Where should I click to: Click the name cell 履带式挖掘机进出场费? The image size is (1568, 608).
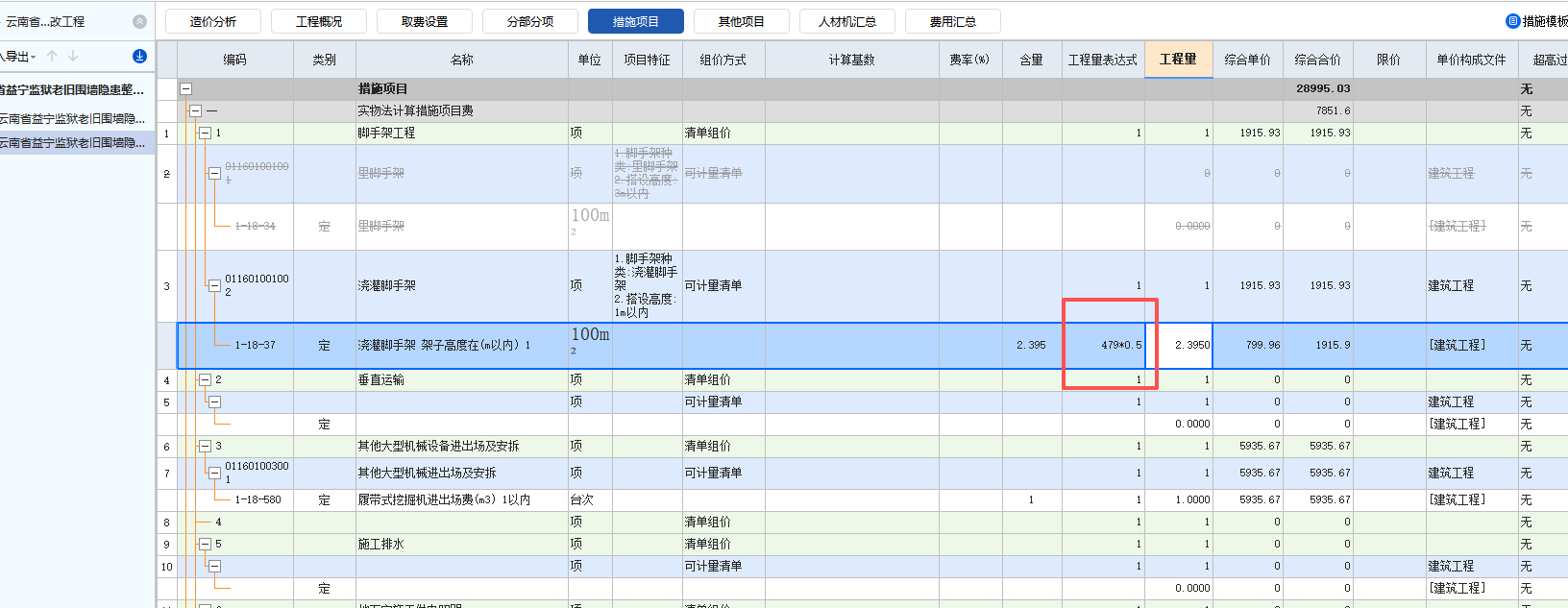point(462,499)
